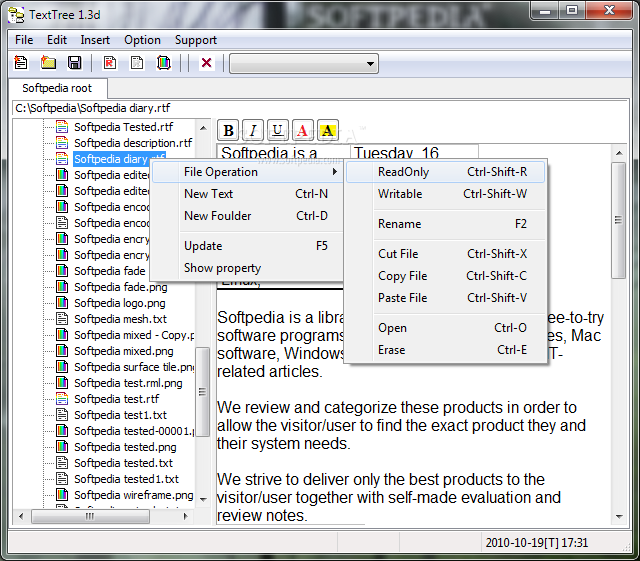Click the Softpedia test1.txt file icon

pos(62,414)
